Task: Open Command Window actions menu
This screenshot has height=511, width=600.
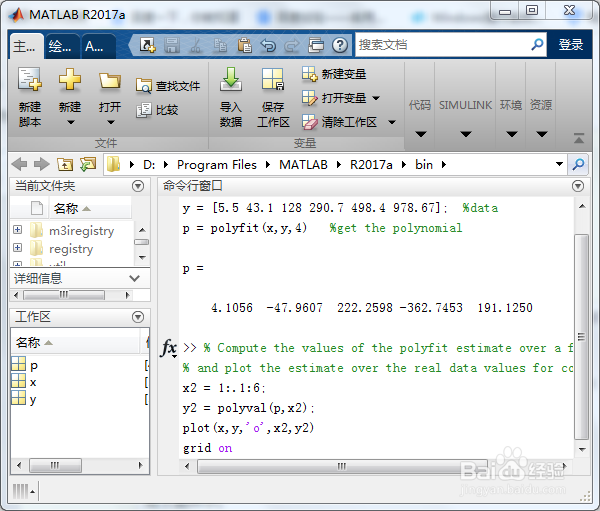Action: click(x=578, y=186)
